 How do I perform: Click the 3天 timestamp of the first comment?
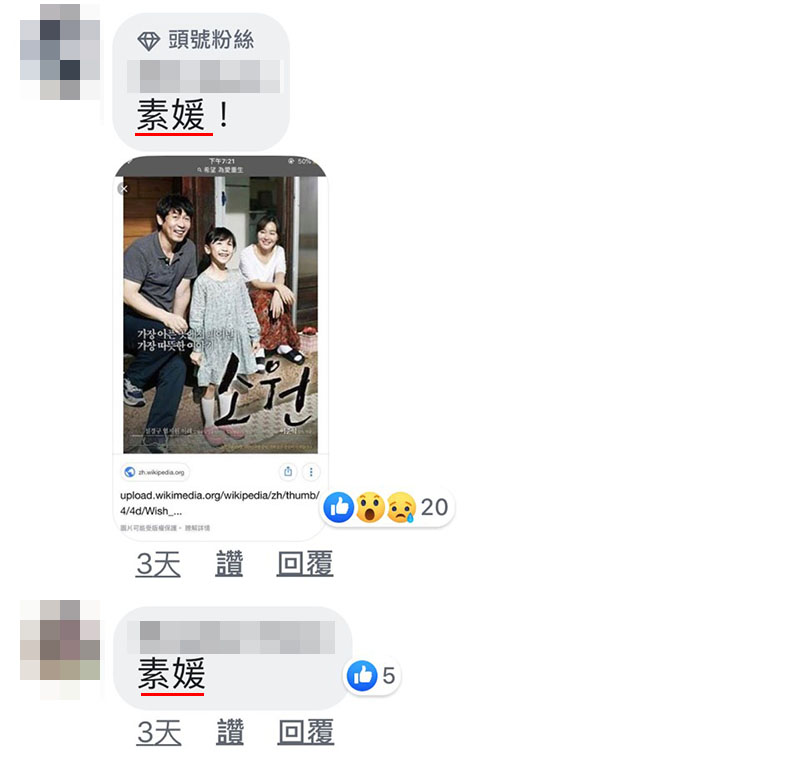(158, 564)
